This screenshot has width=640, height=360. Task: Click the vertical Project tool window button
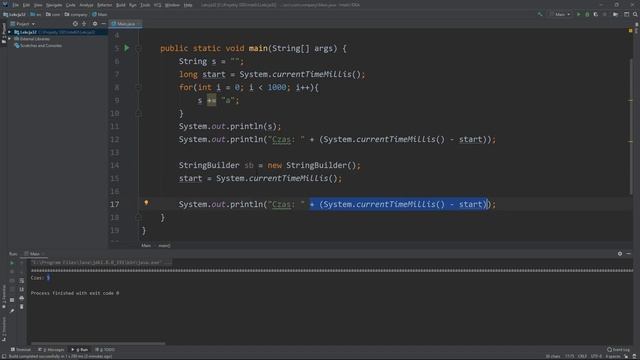(x=4, y=32)
